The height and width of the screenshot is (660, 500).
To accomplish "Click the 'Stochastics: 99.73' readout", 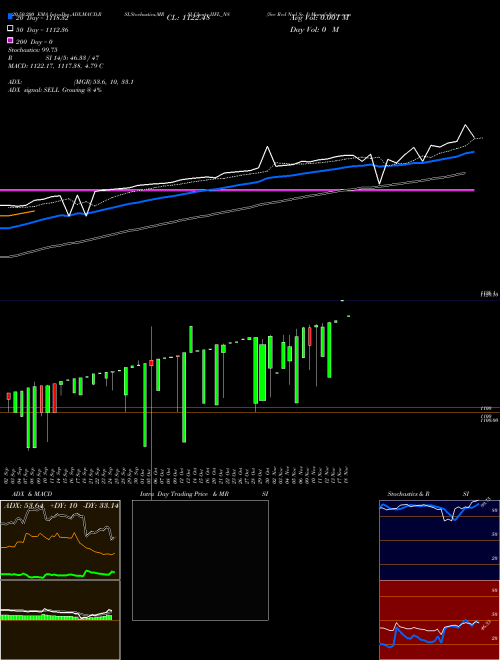I will tap(33, 50).
